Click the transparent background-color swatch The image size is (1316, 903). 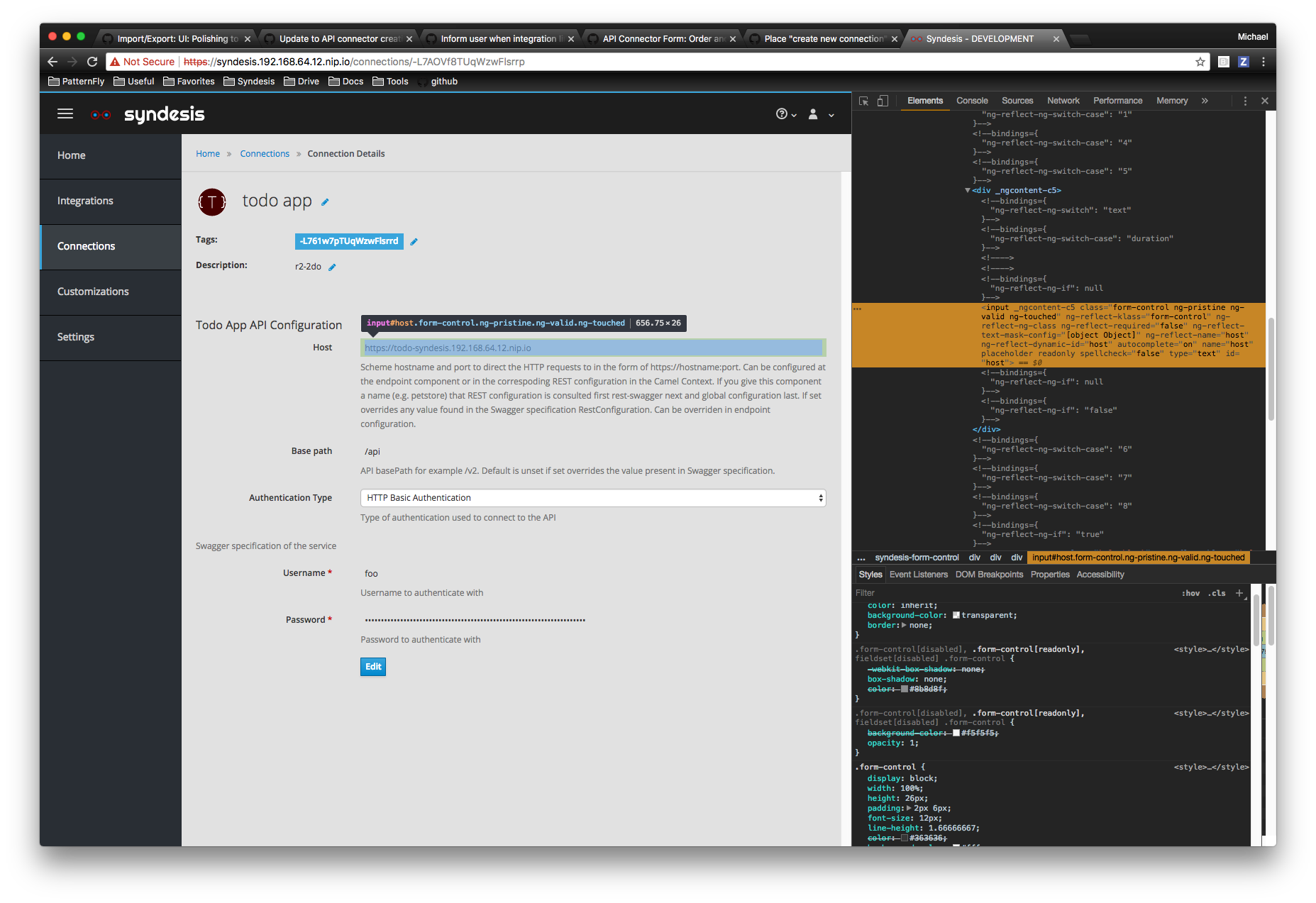pyautogui.click(x=956, y=615)
